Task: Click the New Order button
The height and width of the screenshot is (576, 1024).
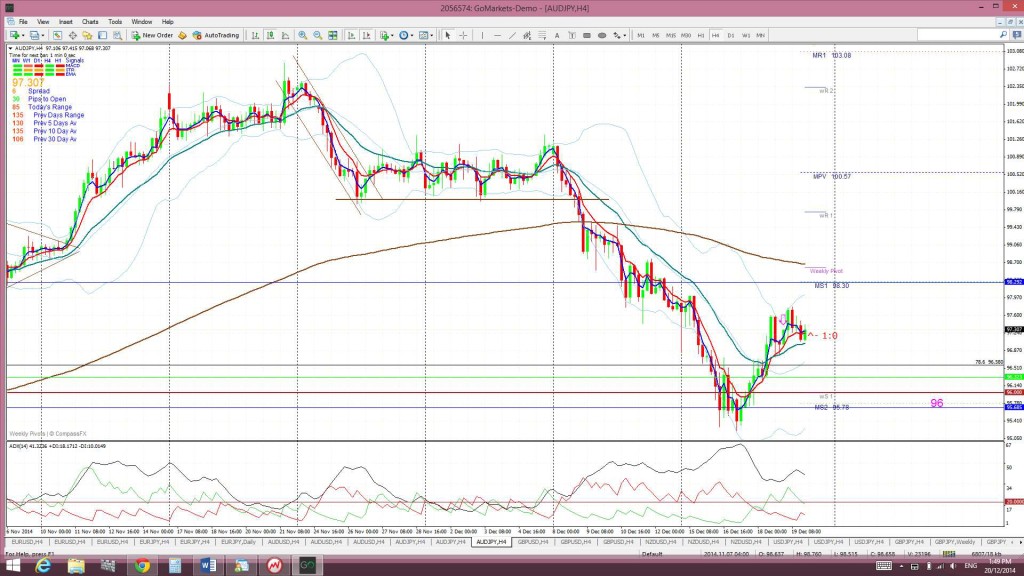Action: pos(152,35)
